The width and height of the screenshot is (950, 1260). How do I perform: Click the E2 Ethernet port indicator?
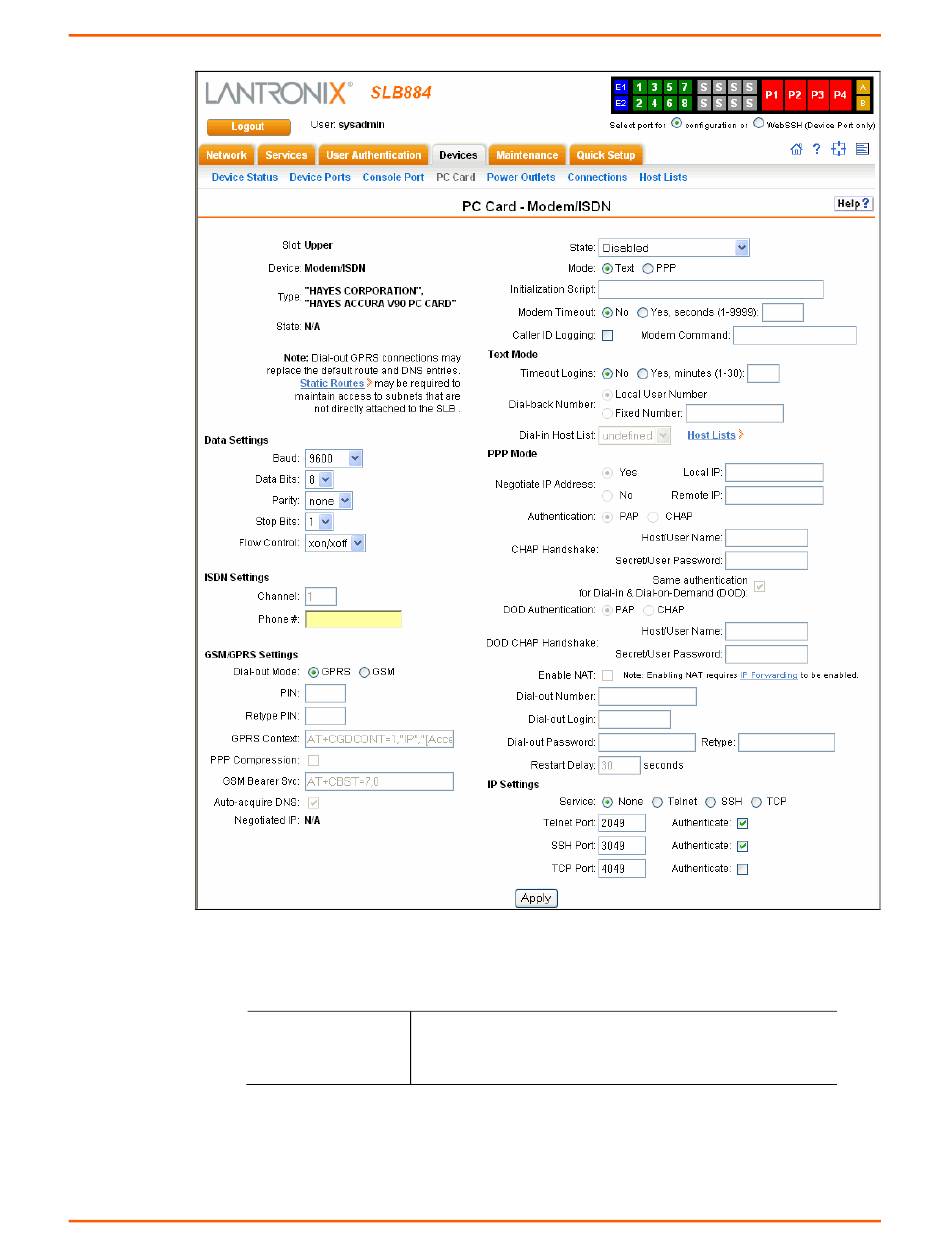coord(620,103)
